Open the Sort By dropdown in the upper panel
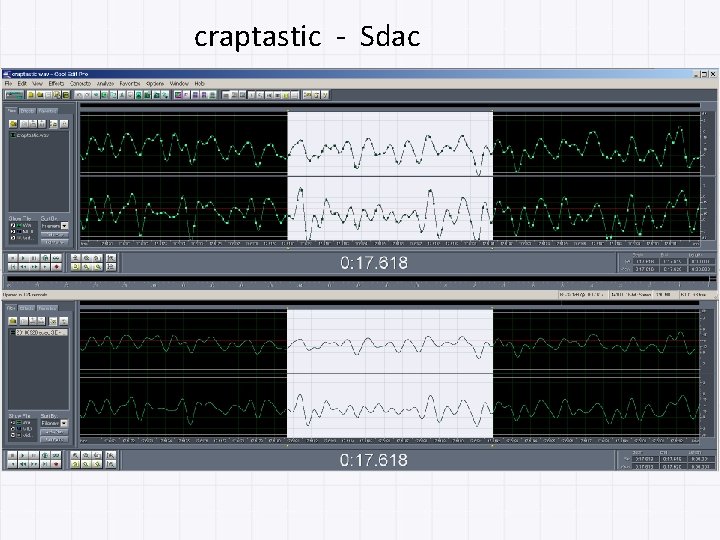The height and width of the screenshot is (540, 720). pyautogui.click(x=64, y=226)
